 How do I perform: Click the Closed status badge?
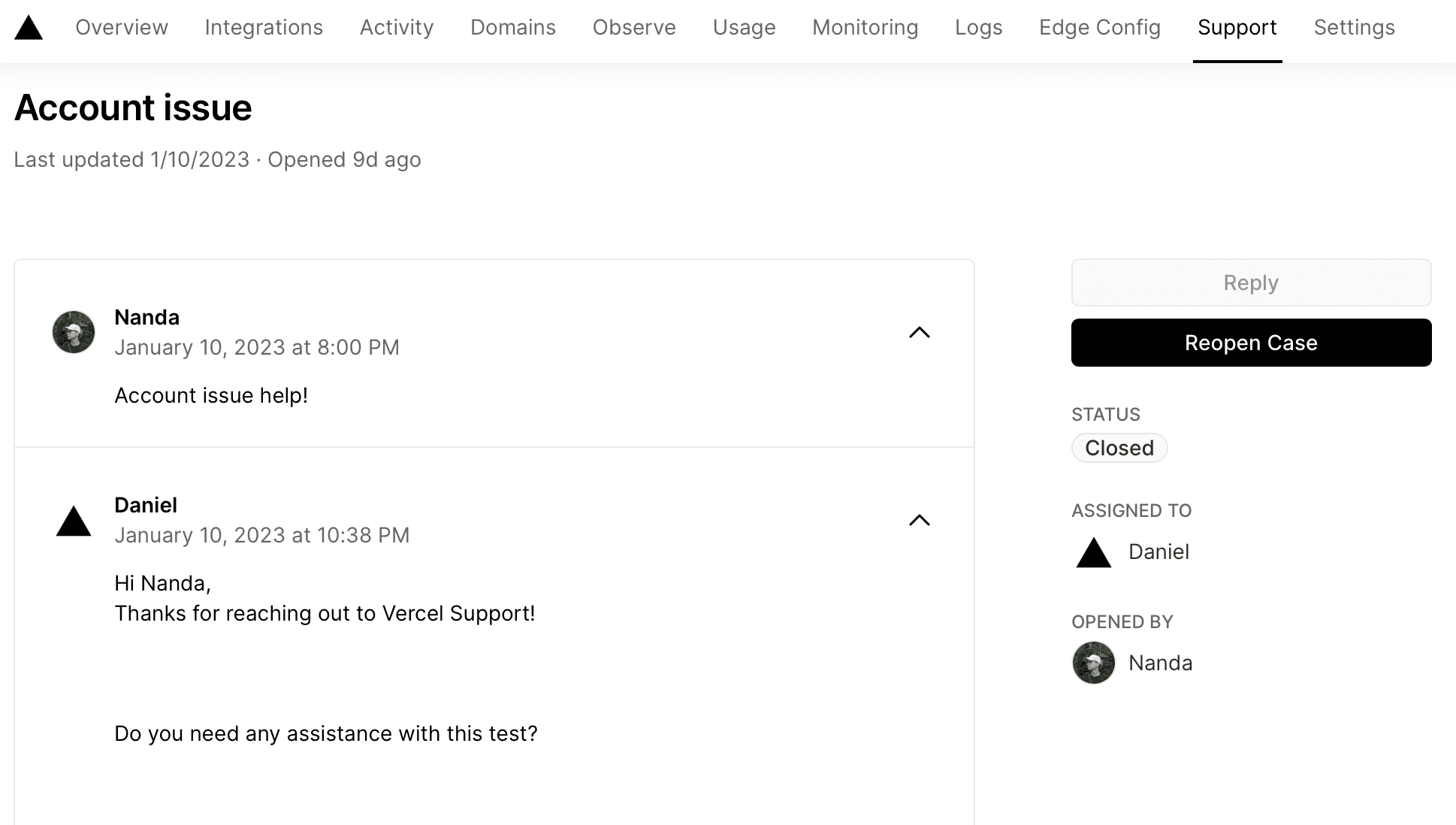pos(1119,448)
